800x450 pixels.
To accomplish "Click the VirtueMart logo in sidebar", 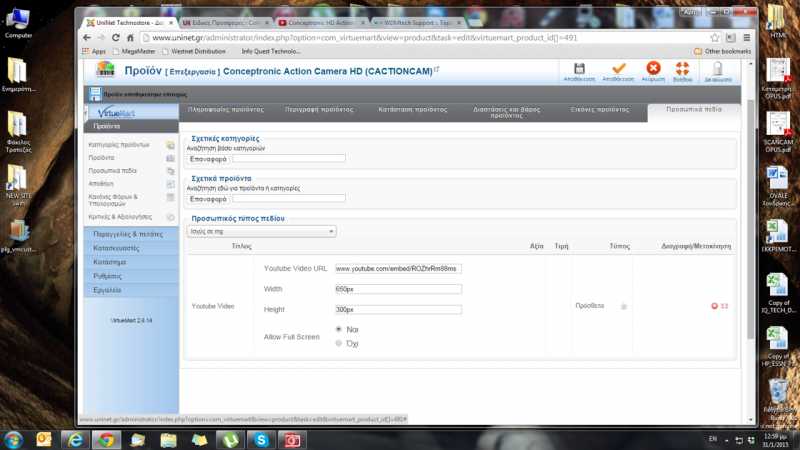I will click(116, 112).
